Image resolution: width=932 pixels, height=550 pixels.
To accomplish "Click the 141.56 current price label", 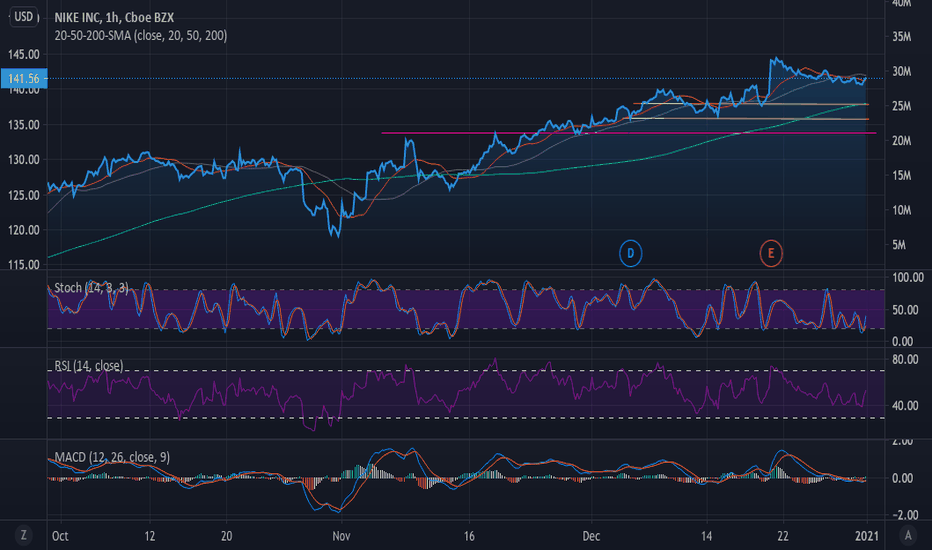I will tap(24, 78).
